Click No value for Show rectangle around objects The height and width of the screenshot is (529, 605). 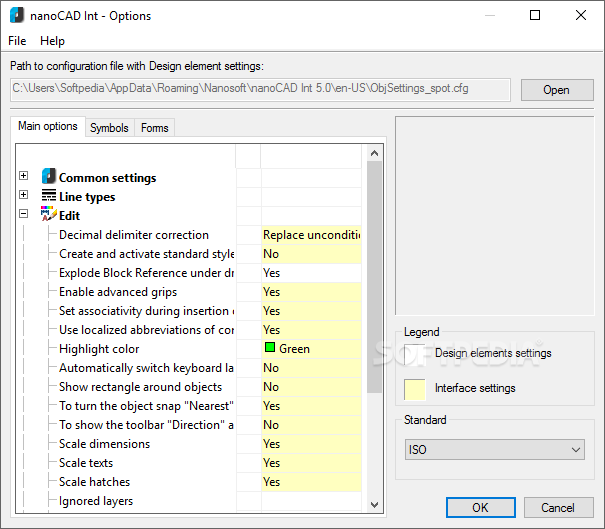pos(311,387)
